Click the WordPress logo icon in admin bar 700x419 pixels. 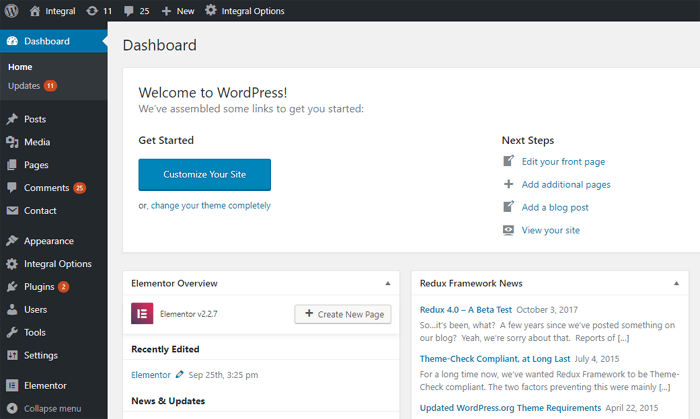click(x=12, y=11)
